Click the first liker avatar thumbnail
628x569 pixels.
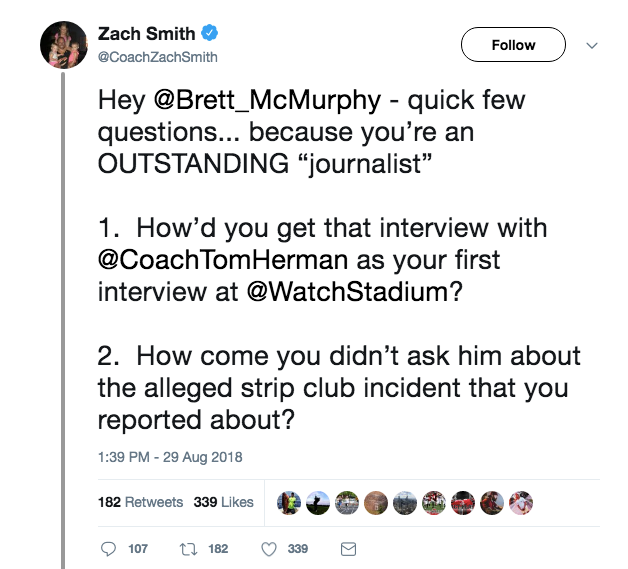[288, 502]
